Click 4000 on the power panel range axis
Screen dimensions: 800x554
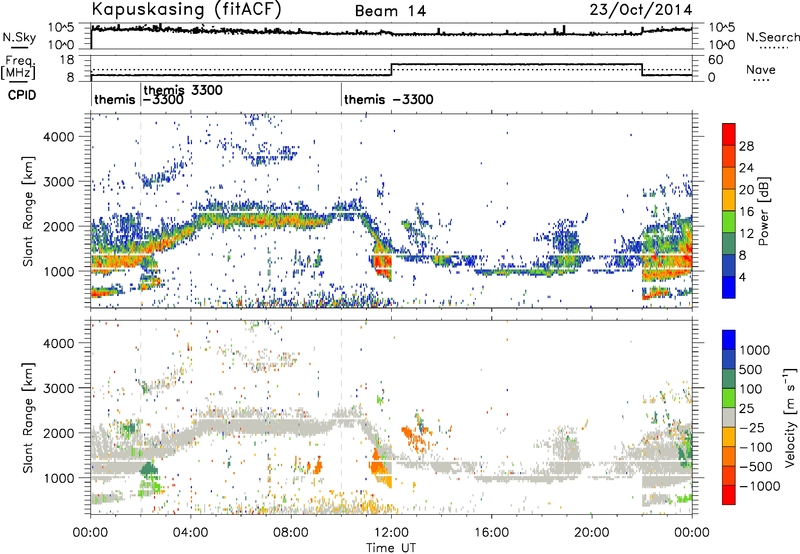pyautogui.click(x=58, y=137)
